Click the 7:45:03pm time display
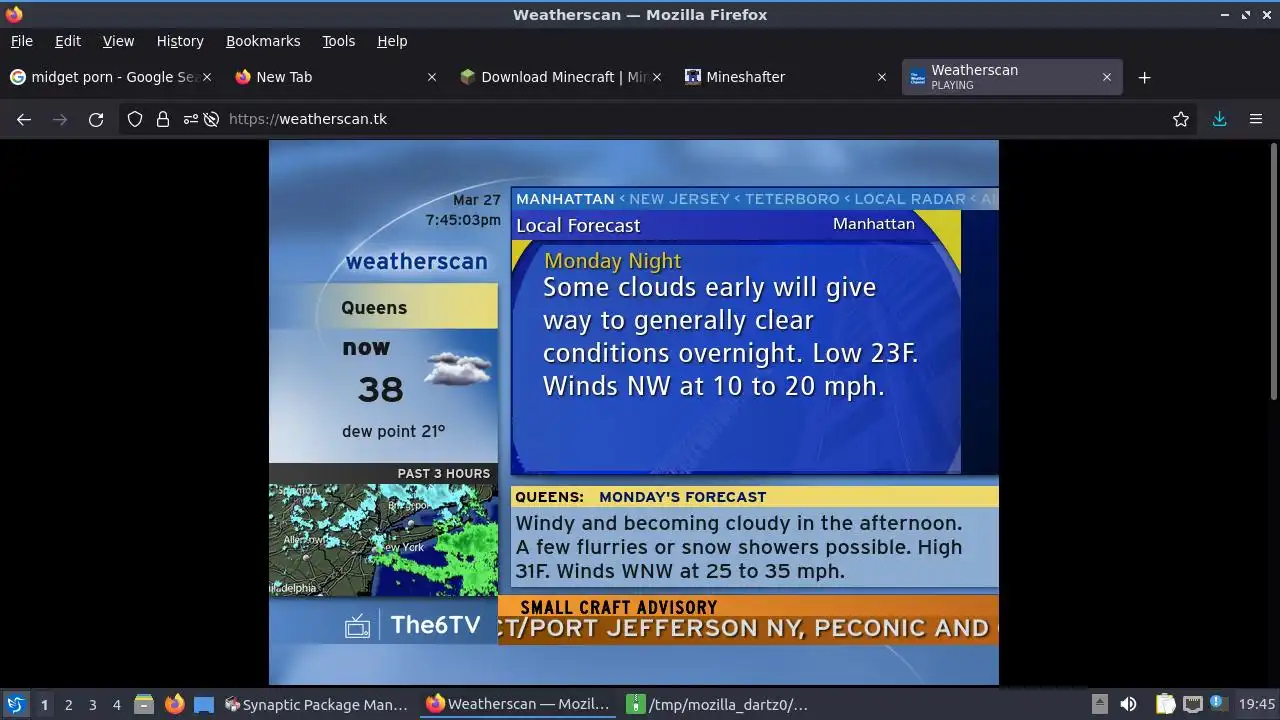Screen dimensions: 1280x720 click(463, 220)
